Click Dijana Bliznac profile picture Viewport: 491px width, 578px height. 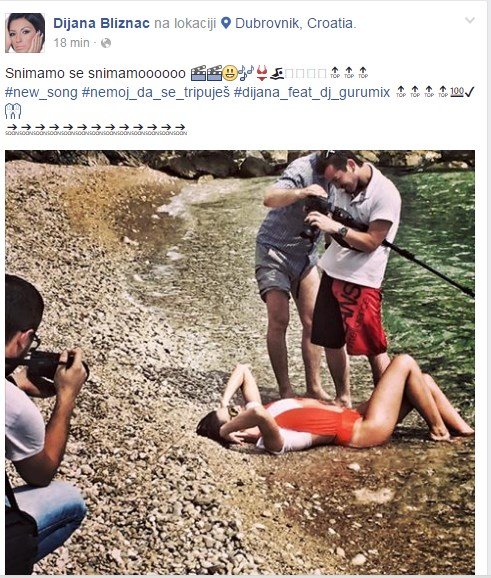(x=25, y=33)
